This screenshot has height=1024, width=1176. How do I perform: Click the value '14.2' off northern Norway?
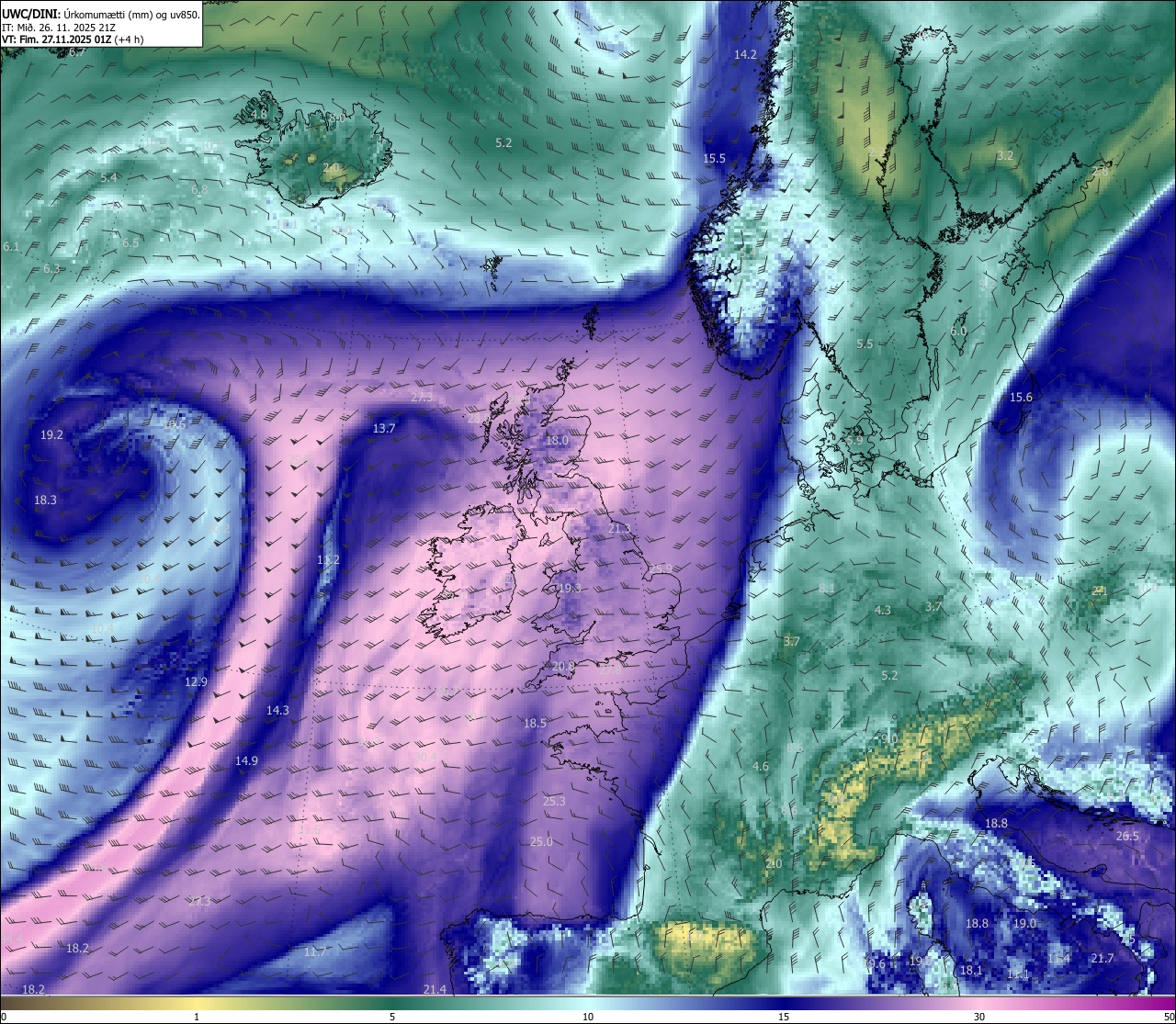(x=745, y=54)
